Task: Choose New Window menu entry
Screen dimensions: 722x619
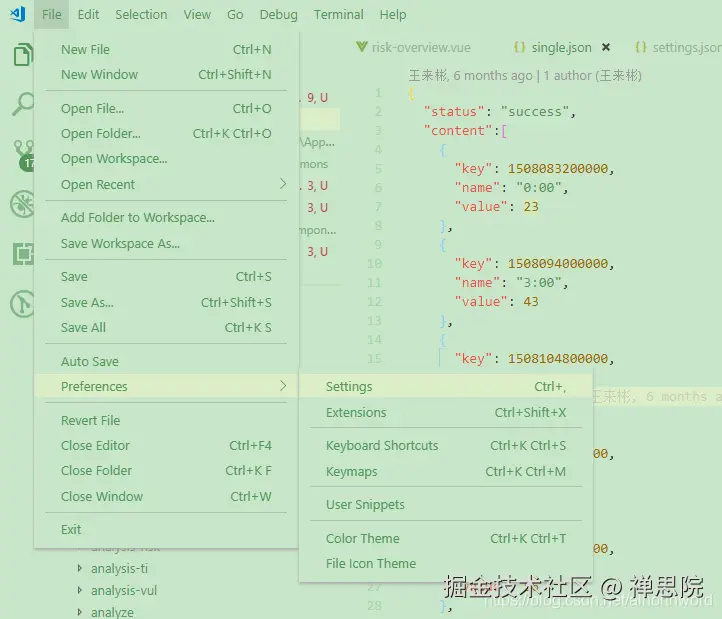Action: 166,74
